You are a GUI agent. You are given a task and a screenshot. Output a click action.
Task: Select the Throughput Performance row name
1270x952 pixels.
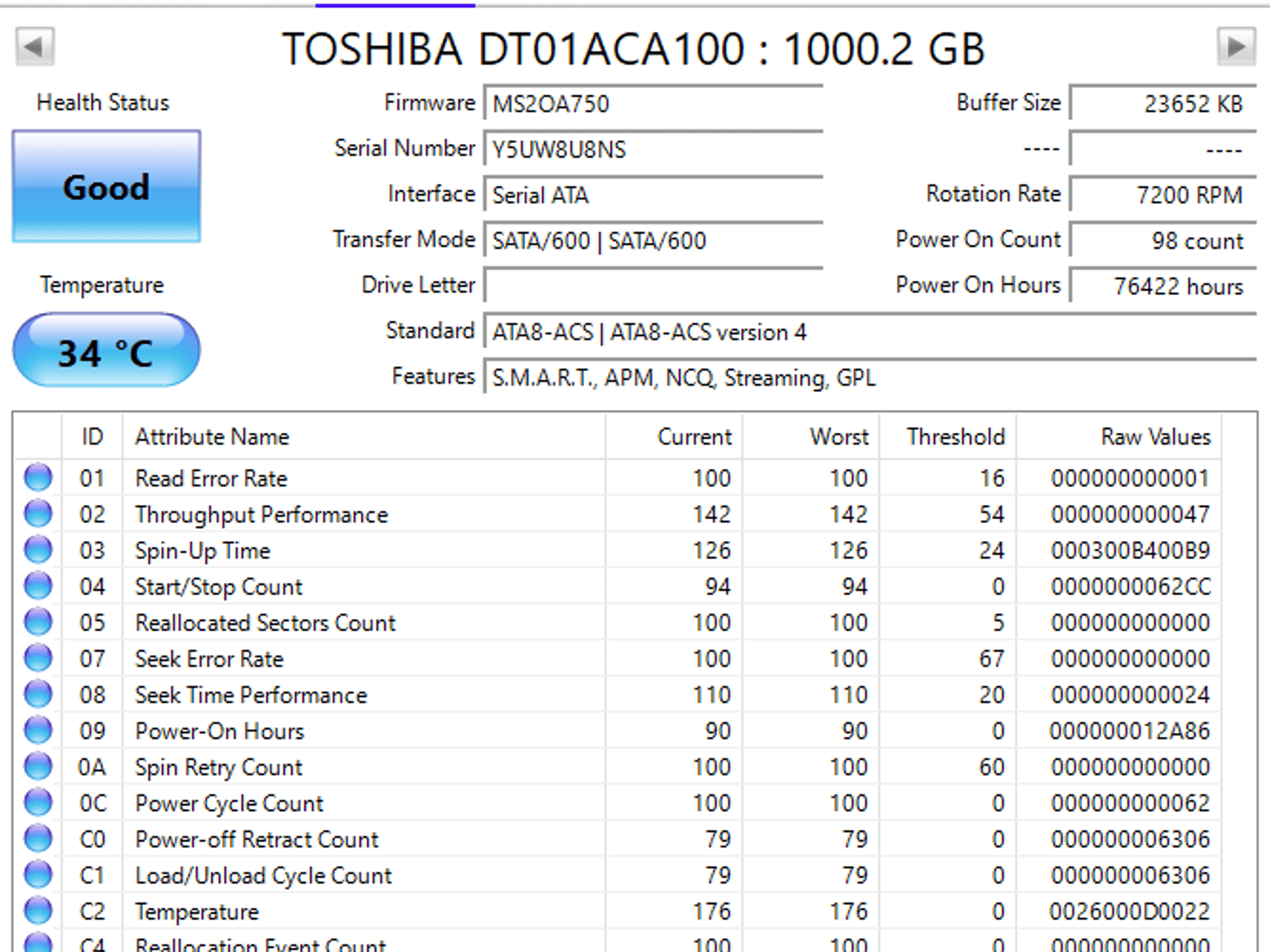coord(262,514)
